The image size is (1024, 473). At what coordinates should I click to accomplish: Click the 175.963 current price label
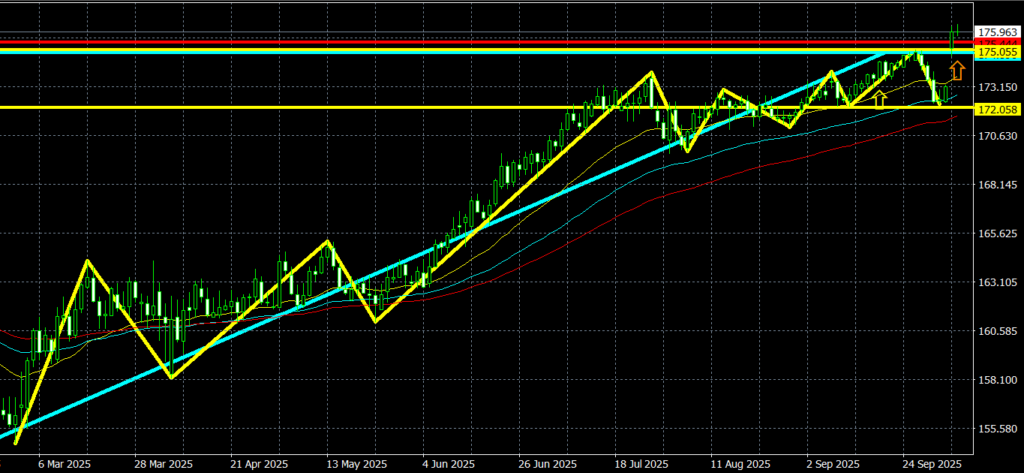click(x=998, y=32)
